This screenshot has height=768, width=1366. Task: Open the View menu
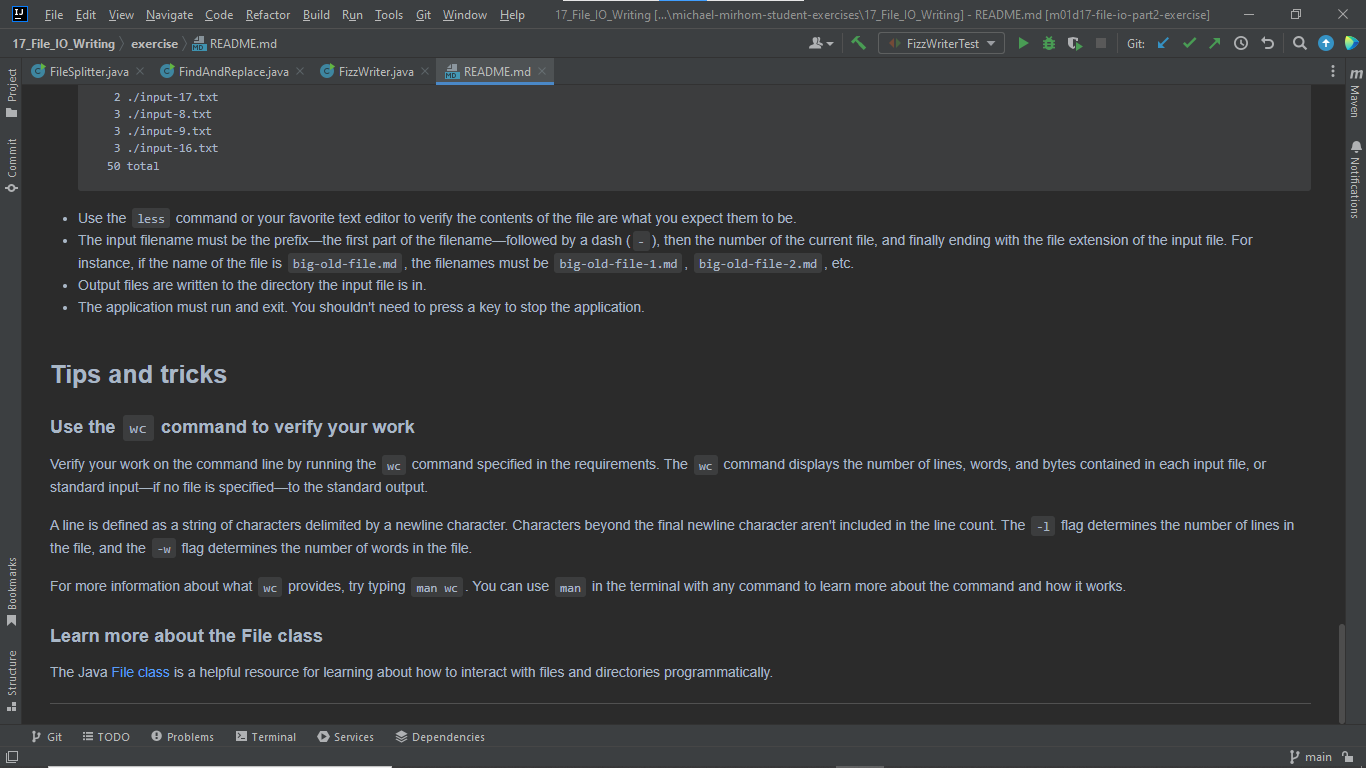121,15
